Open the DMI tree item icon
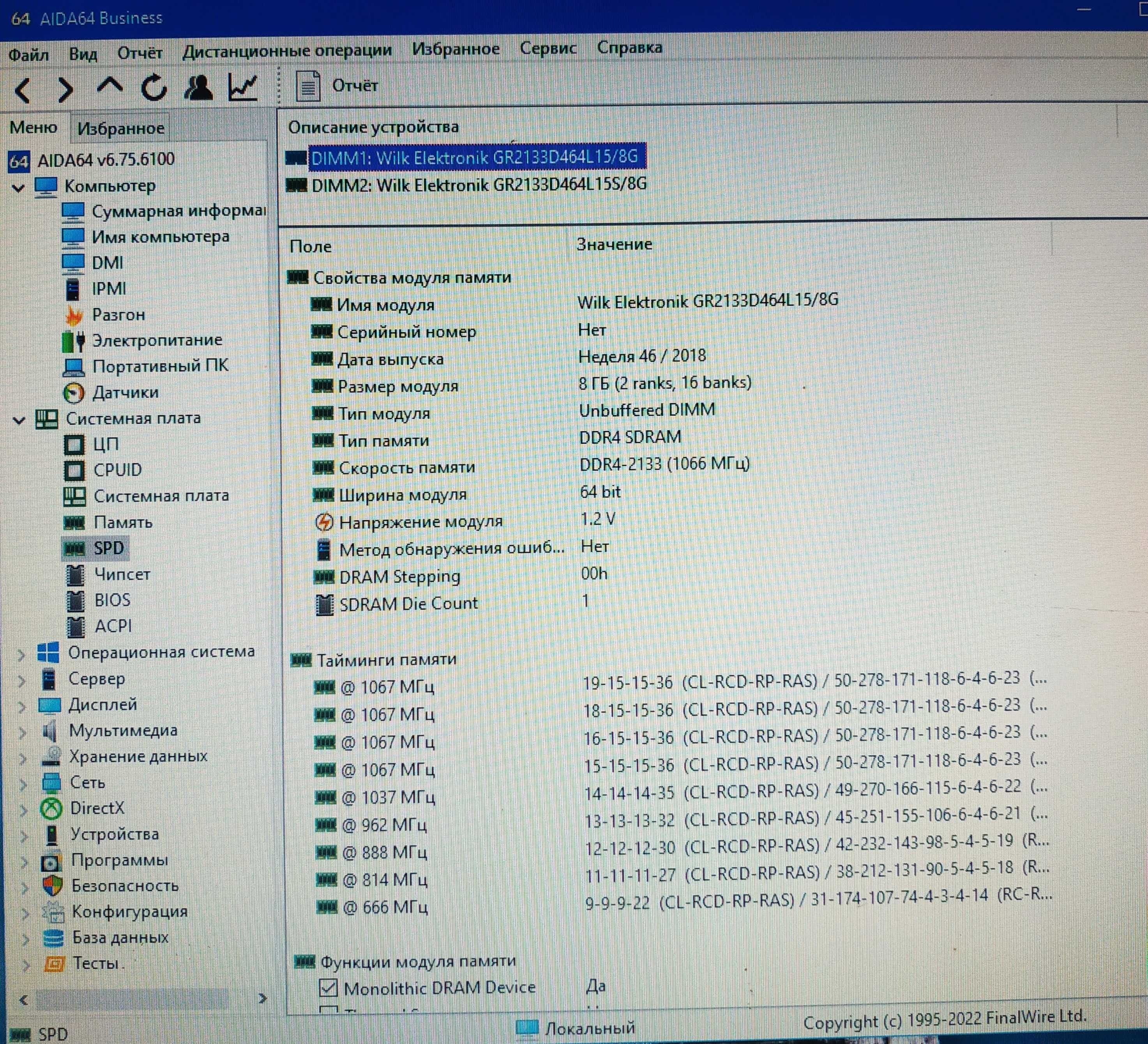Viewport: 1148px width, 1044px height. point(72,264)
